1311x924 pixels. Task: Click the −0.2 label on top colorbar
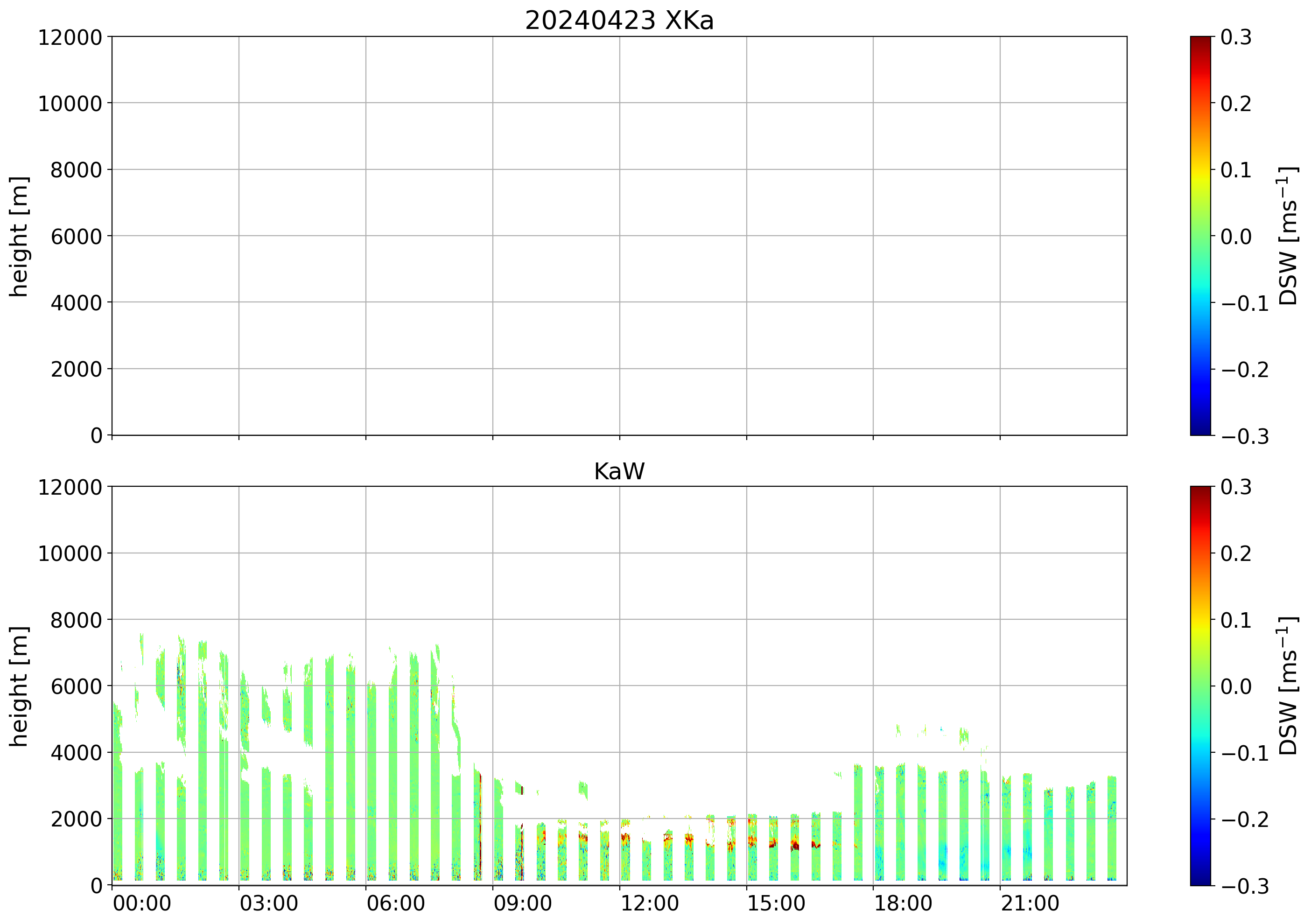pyautogui.click(x=1245, y=370)
